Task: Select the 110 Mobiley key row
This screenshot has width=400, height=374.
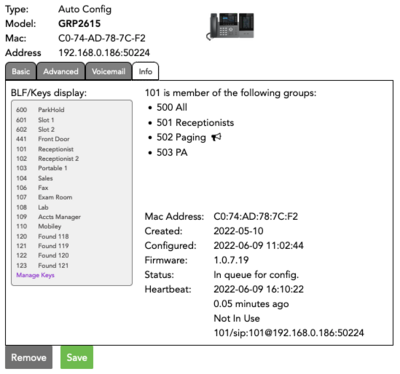Action: pos(39,226)
